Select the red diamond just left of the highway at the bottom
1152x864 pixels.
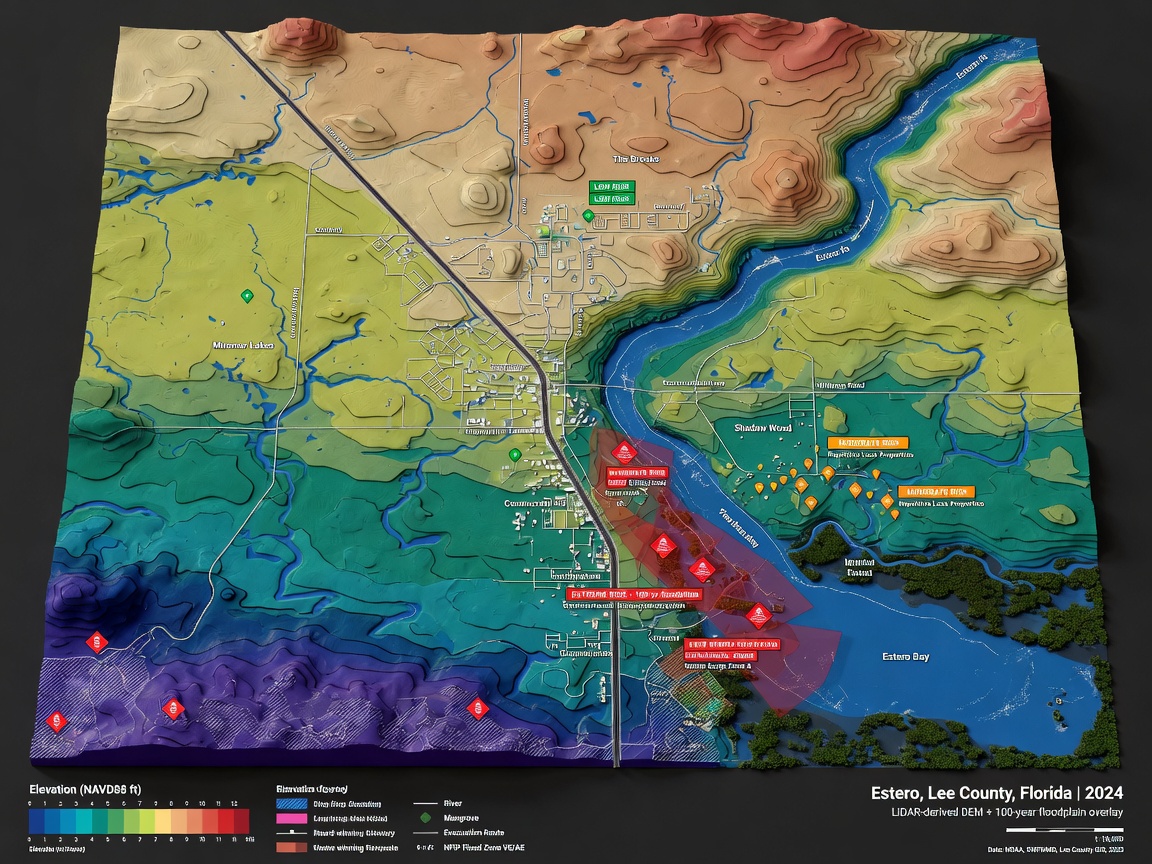(478, 708)
